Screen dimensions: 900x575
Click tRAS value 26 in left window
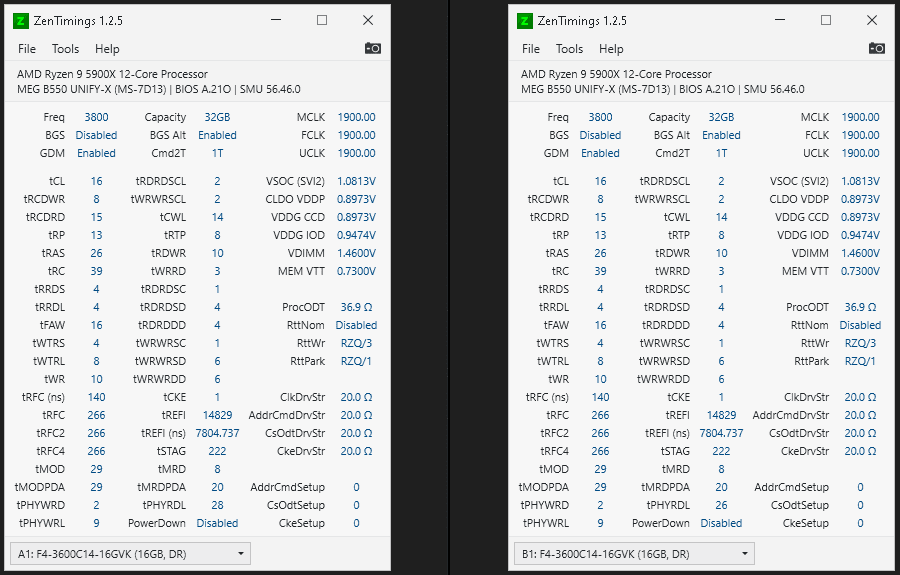[x=96, y=253]
